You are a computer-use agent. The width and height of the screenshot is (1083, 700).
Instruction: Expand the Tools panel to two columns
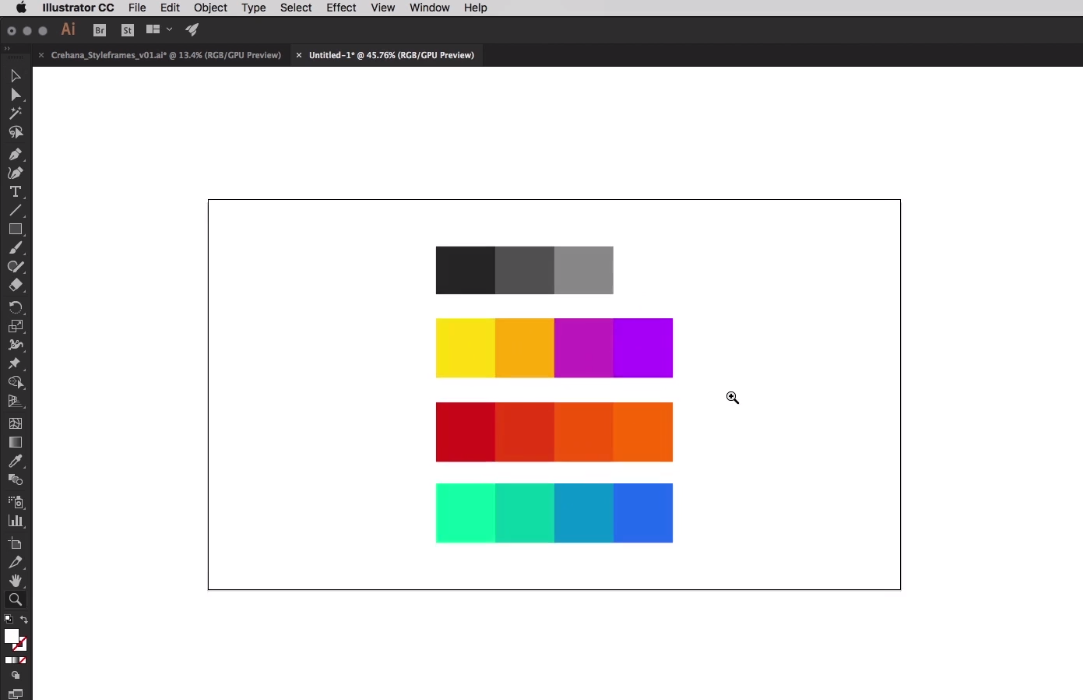(x=8, y=47)
